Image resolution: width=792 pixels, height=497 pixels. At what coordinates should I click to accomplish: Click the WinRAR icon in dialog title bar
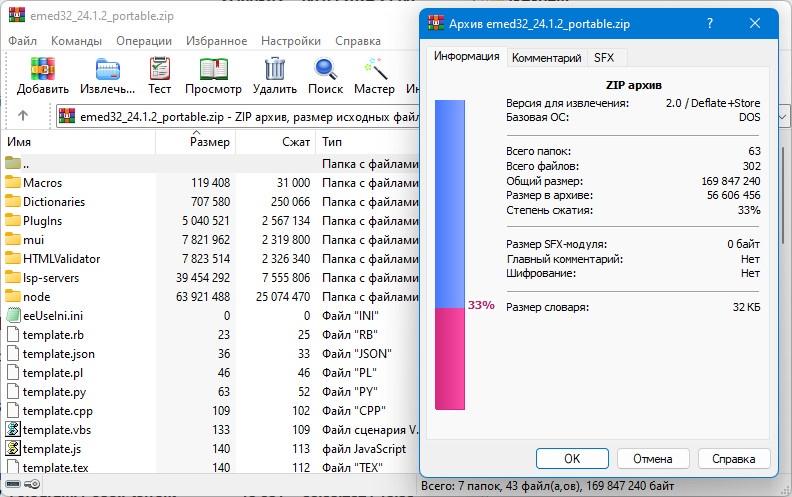click(435, 23)
